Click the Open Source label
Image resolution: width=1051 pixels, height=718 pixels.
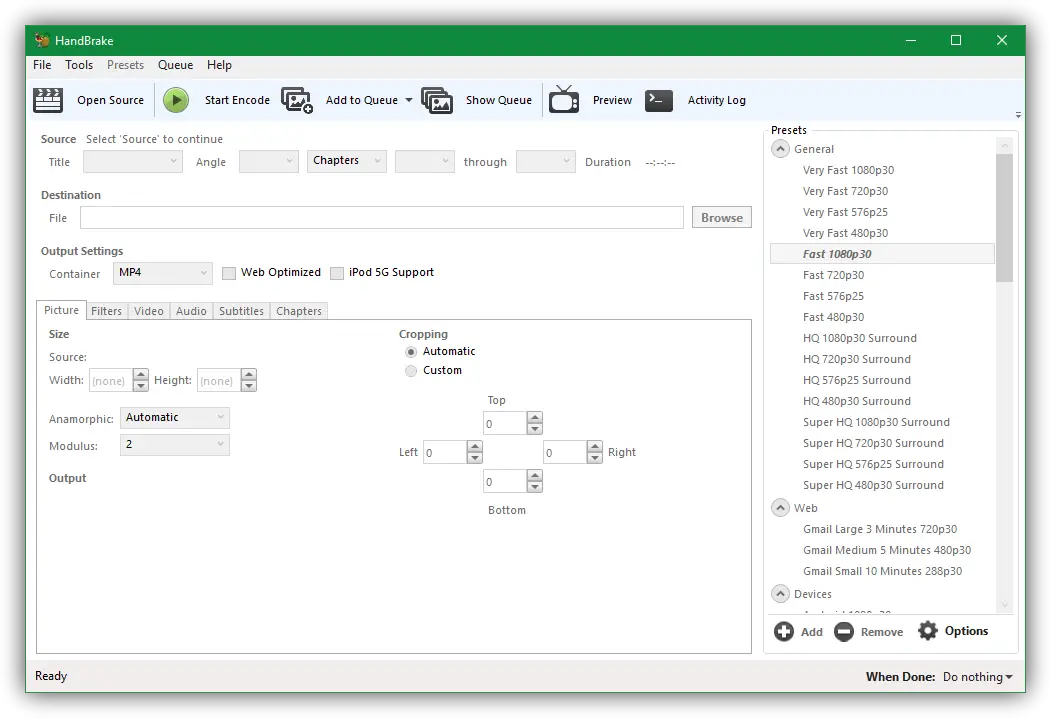[111, 100]
